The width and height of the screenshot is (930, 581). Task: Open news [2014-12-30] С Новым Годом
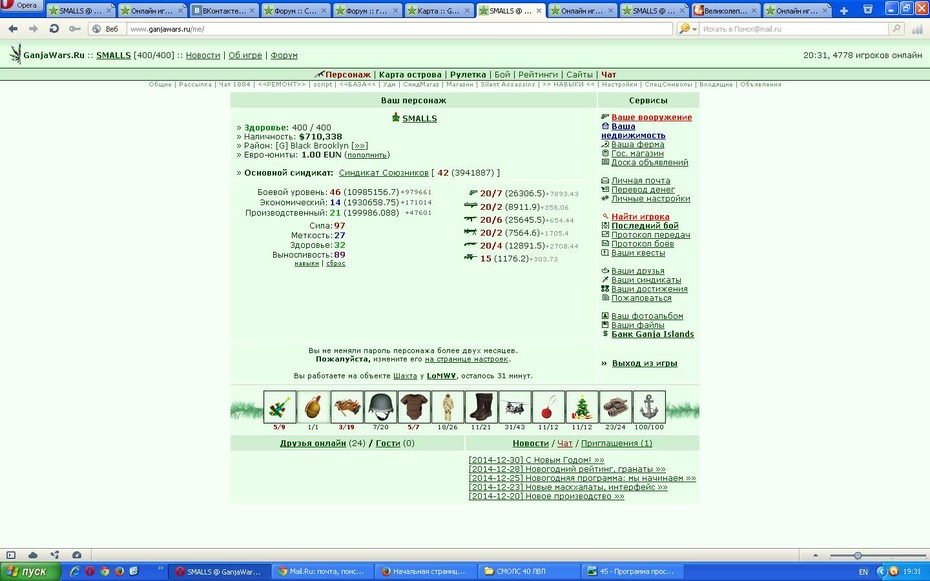[x=536, y=460]
